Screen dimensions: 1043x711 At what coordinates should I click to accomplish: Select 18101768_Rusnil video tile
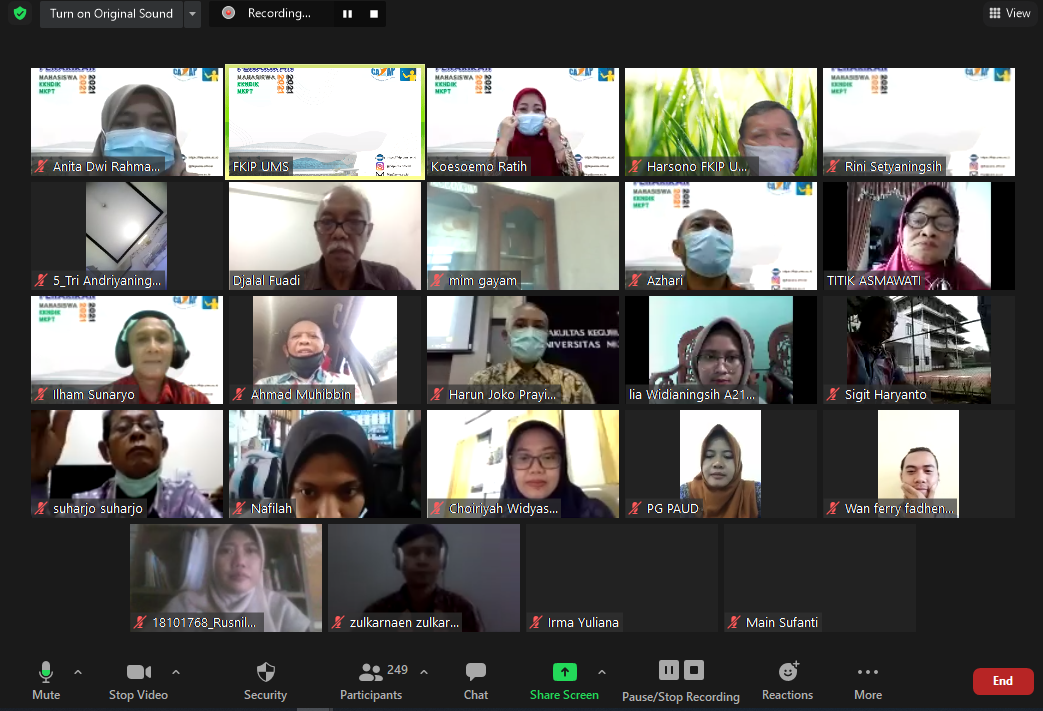[x=226, y=578]
